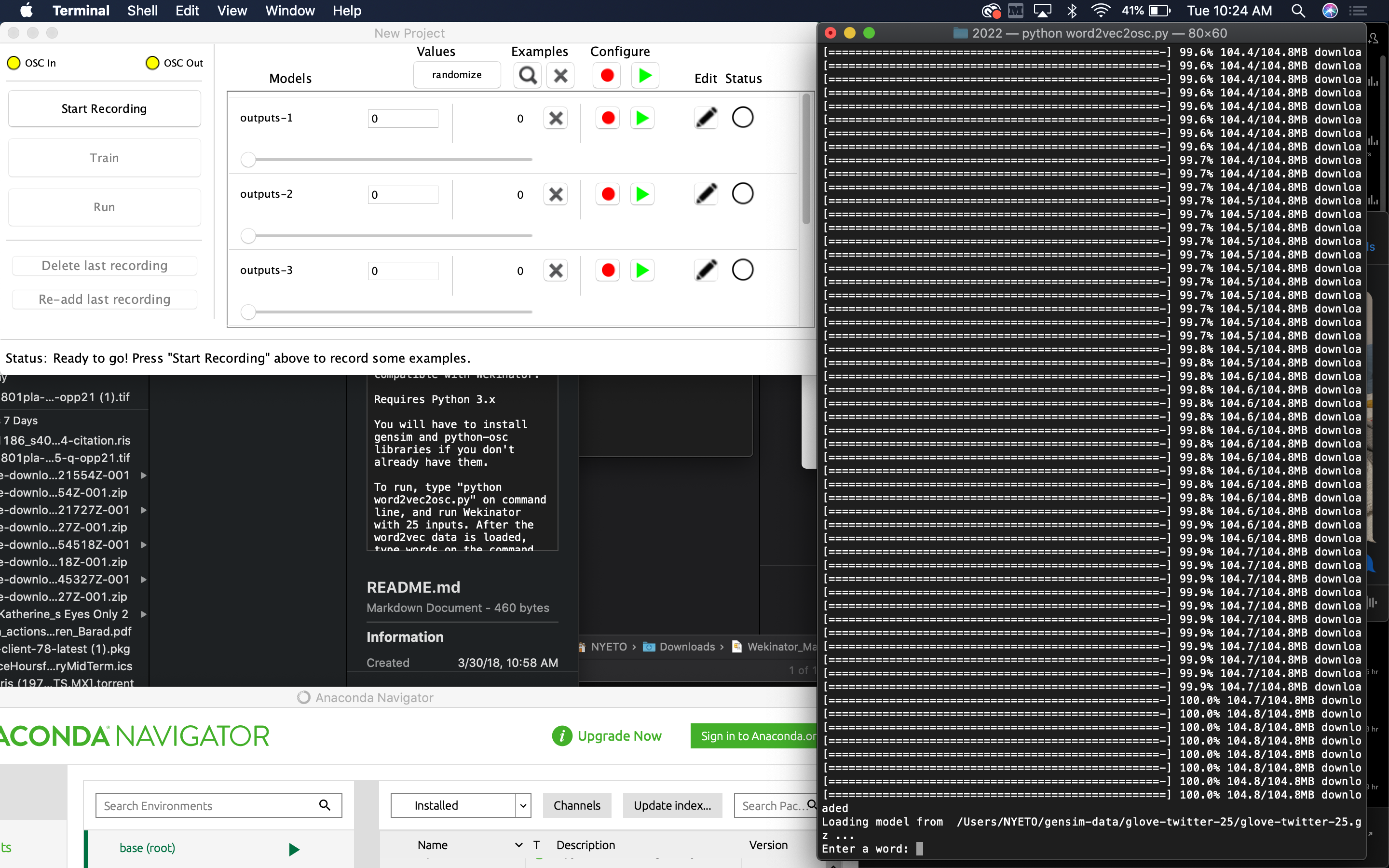Image resolution: width=1389 pixels, height=868 pixels.
Task: Open the Help menu
Action: (x=347, y=10)
